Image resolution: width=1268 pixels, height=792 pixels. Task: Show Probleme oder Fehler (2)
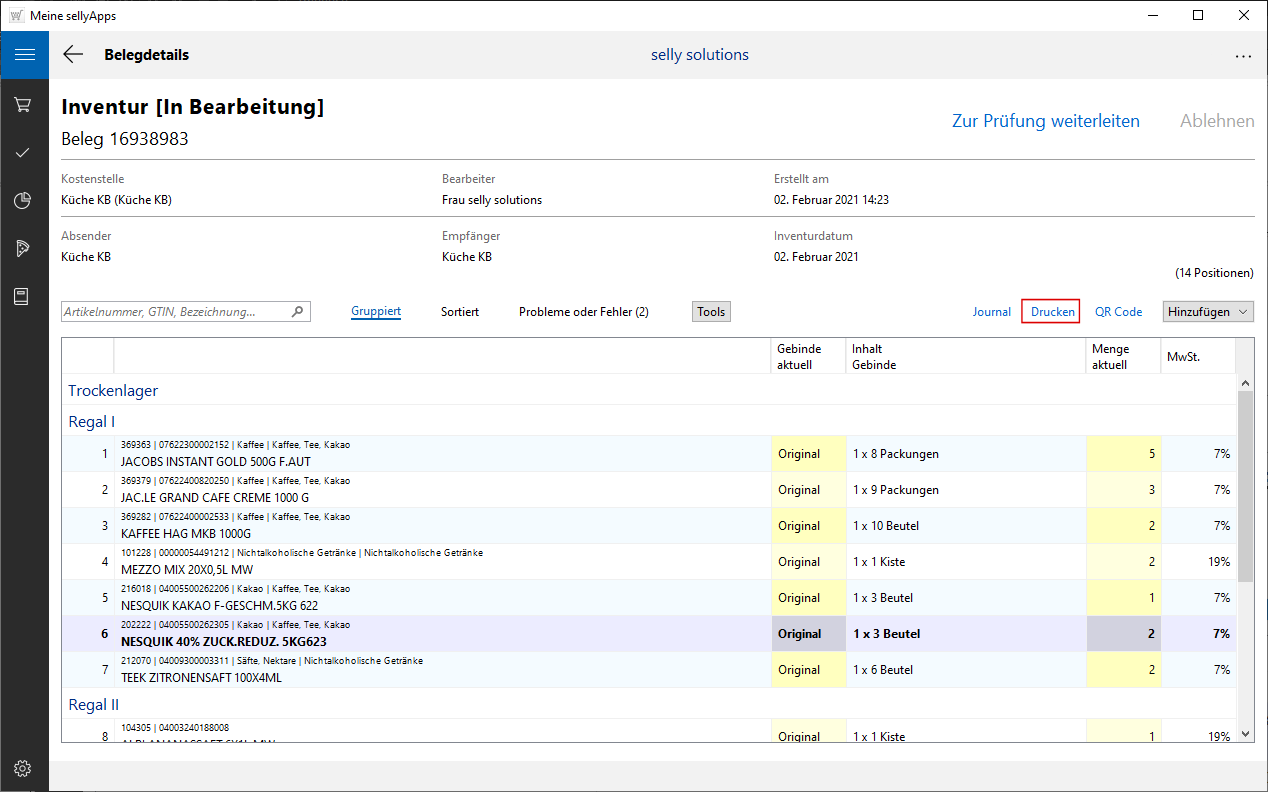pyautogui.click(x=583, y=312)
